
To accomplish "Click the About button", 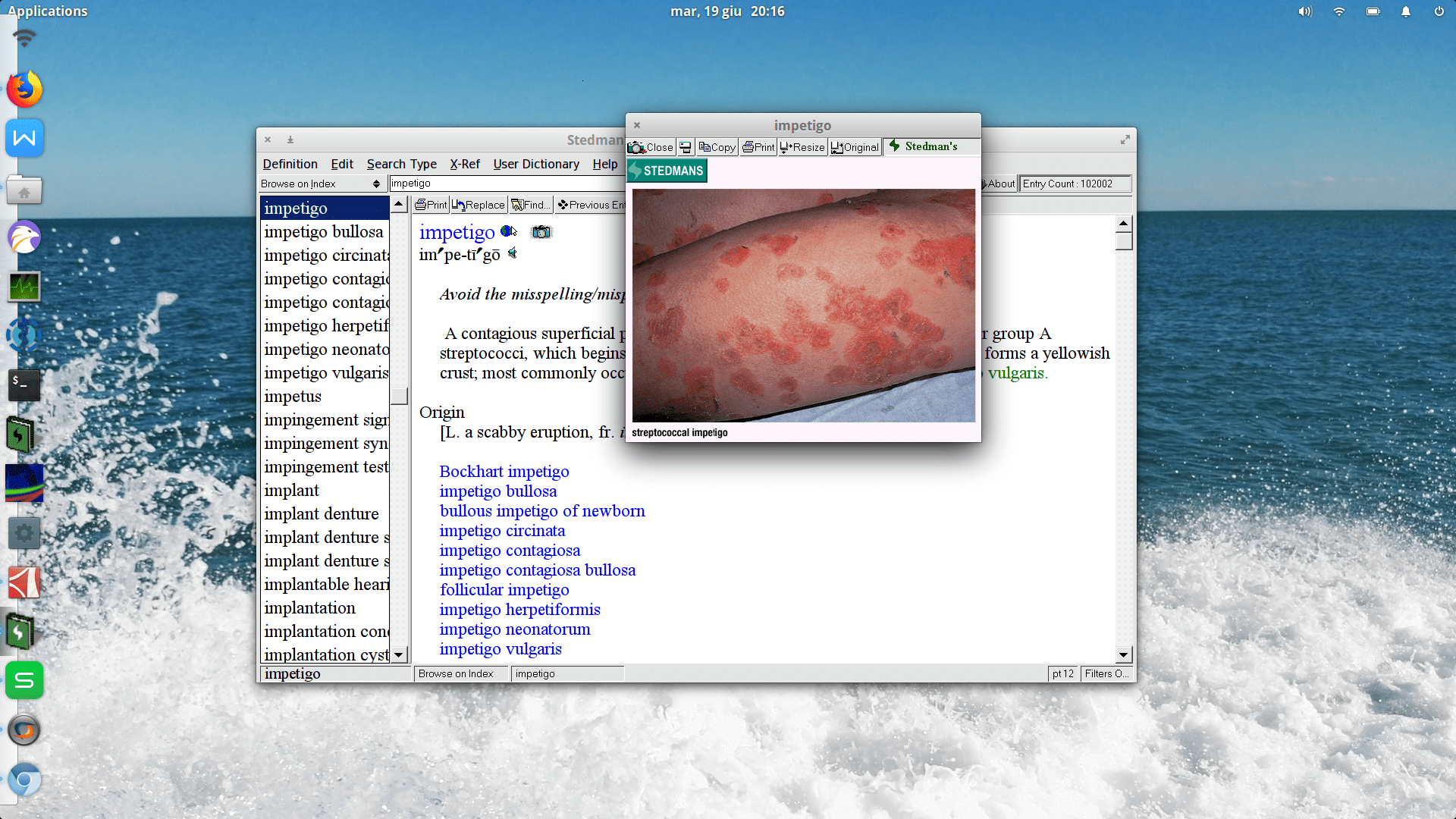I will click(x=998, y=183).
